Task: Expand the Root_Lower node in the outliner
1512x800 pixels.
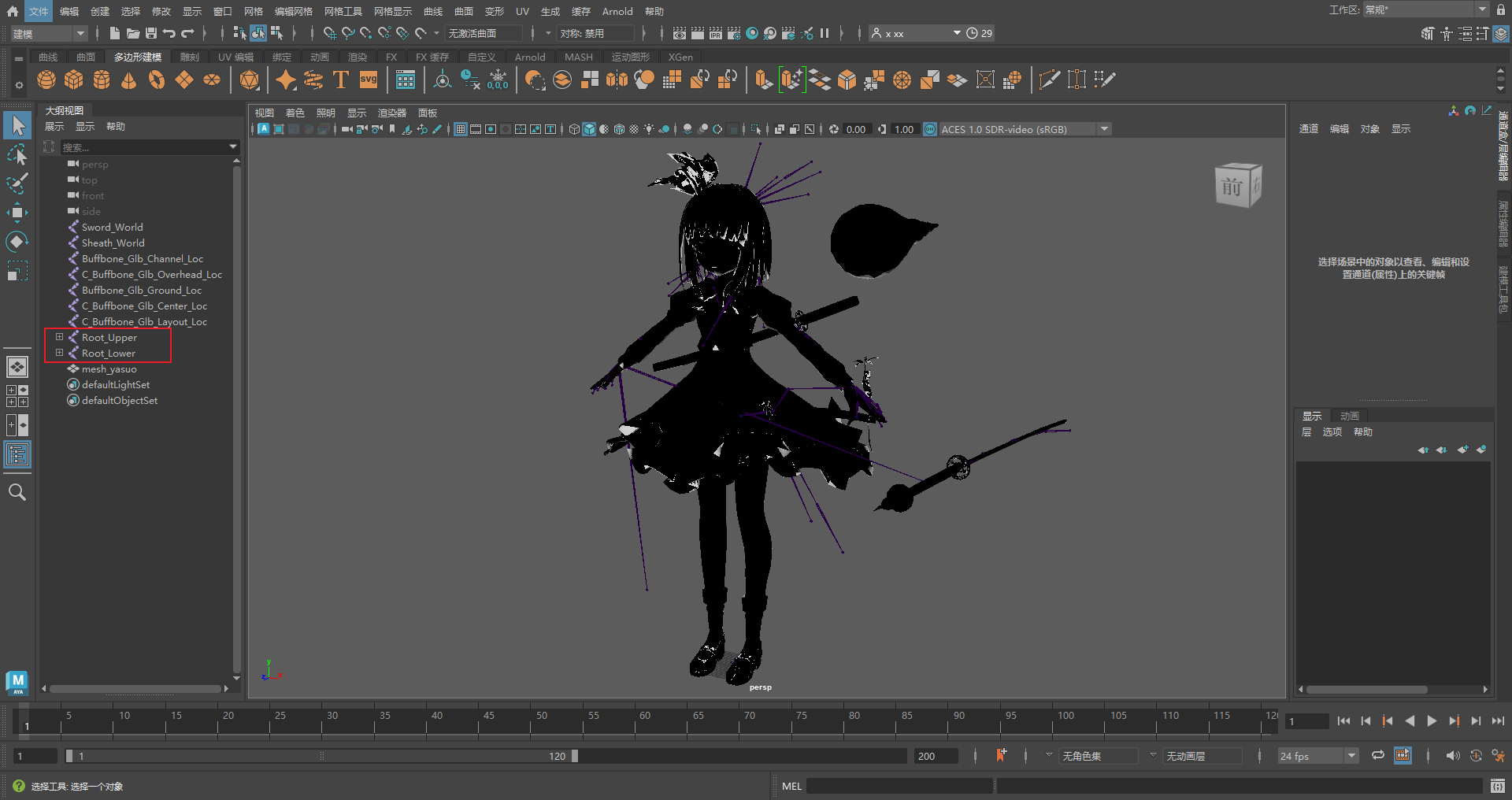Action: click(59, 353)
